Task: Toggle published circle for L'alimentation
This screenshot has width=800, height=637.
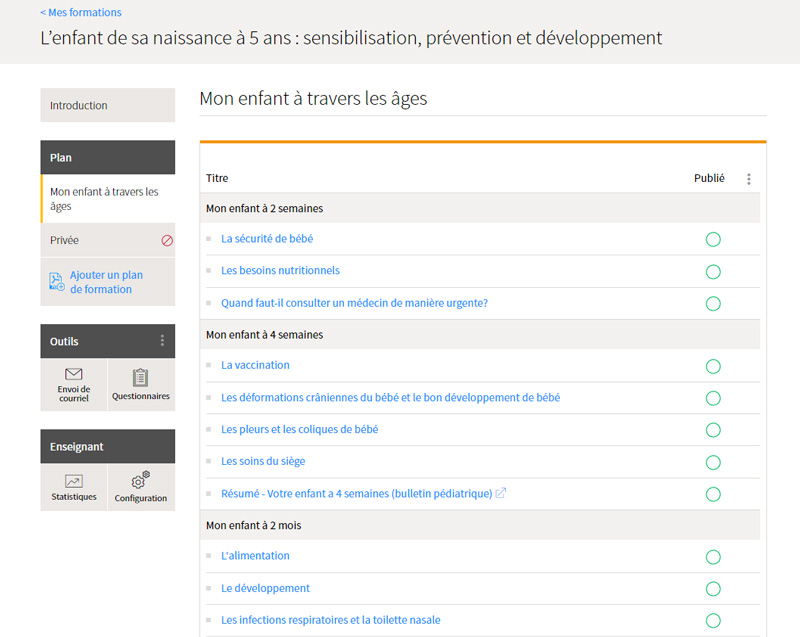Action: (713, 557)
